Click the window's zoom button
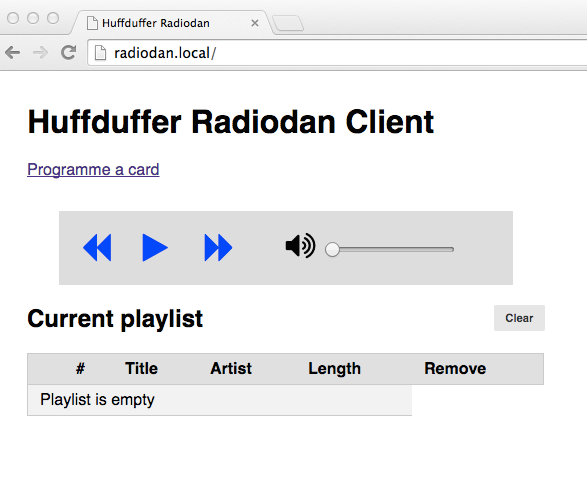This screenshot has height=495, width=587. click(x=53, y=18)
